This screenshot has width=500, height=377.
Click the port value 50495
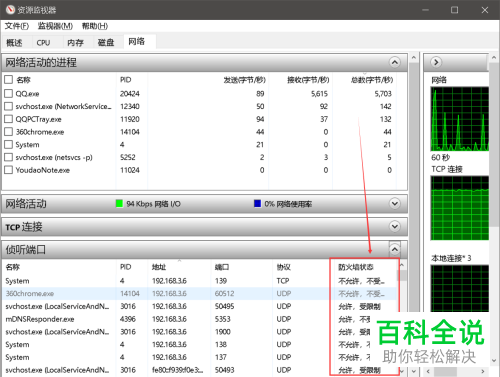point(225,306)
